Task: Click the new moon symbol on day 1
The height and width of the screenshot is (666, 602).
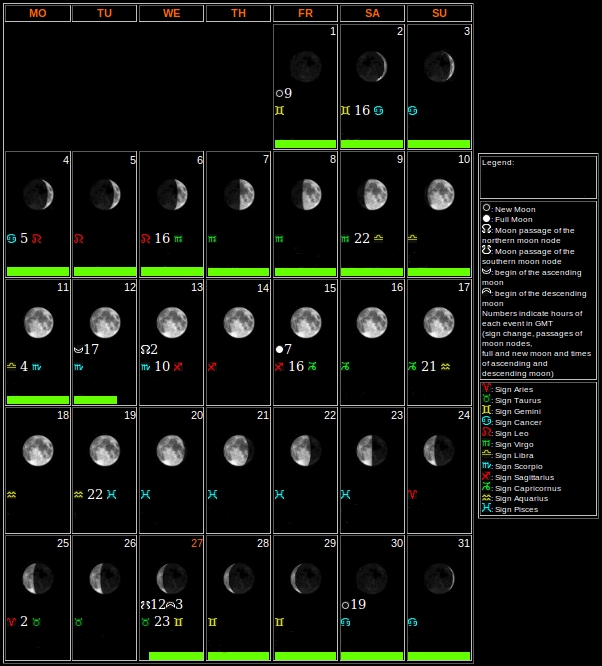Action: tap(279, 93)
